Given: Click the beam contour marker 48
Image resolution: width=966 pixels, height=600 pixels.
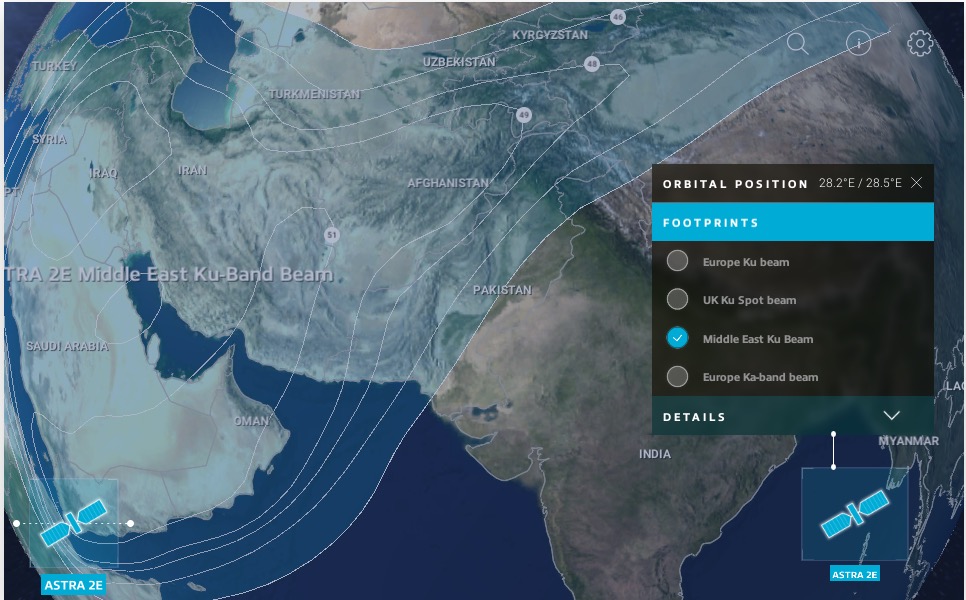Looking at the screenshot, I should tap(591, 63).
